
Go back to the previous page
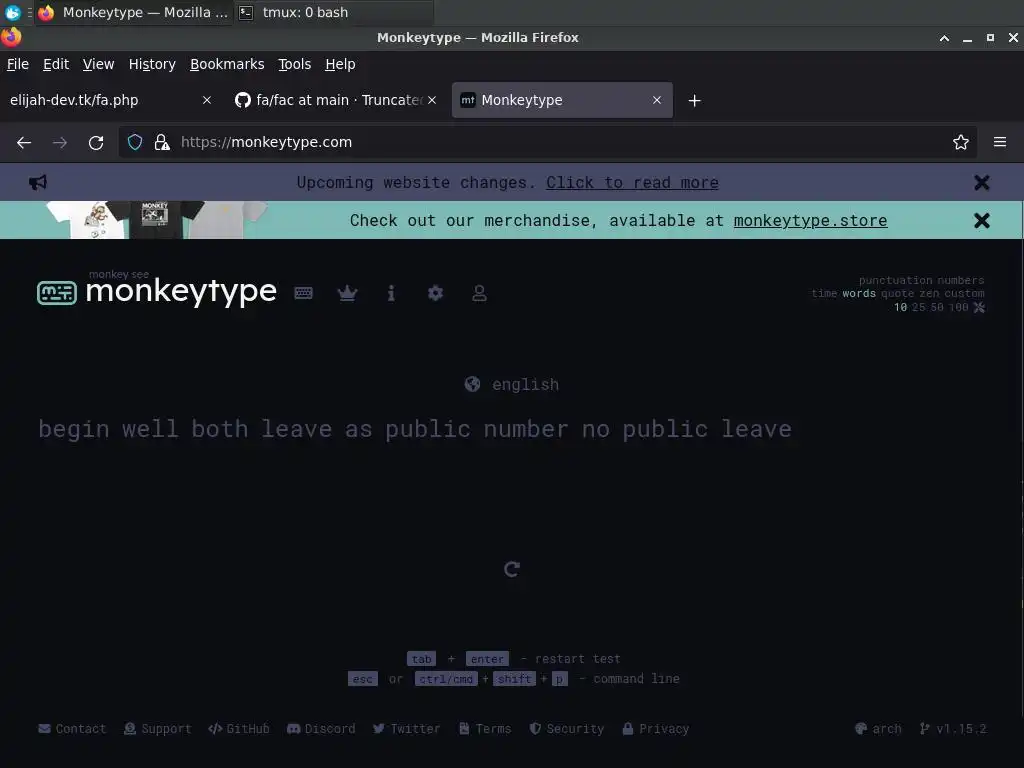(x=24, y=142)
